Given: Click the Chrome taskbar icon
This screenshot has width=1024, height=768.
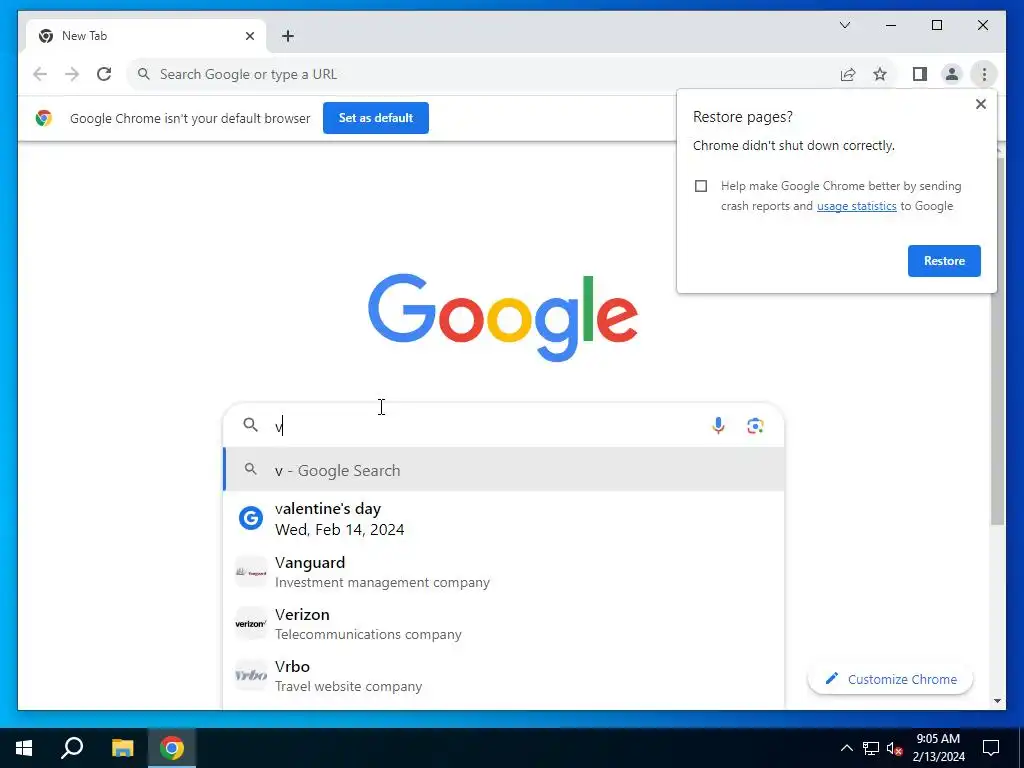Looking at the screenshot, I should point(172,748).
